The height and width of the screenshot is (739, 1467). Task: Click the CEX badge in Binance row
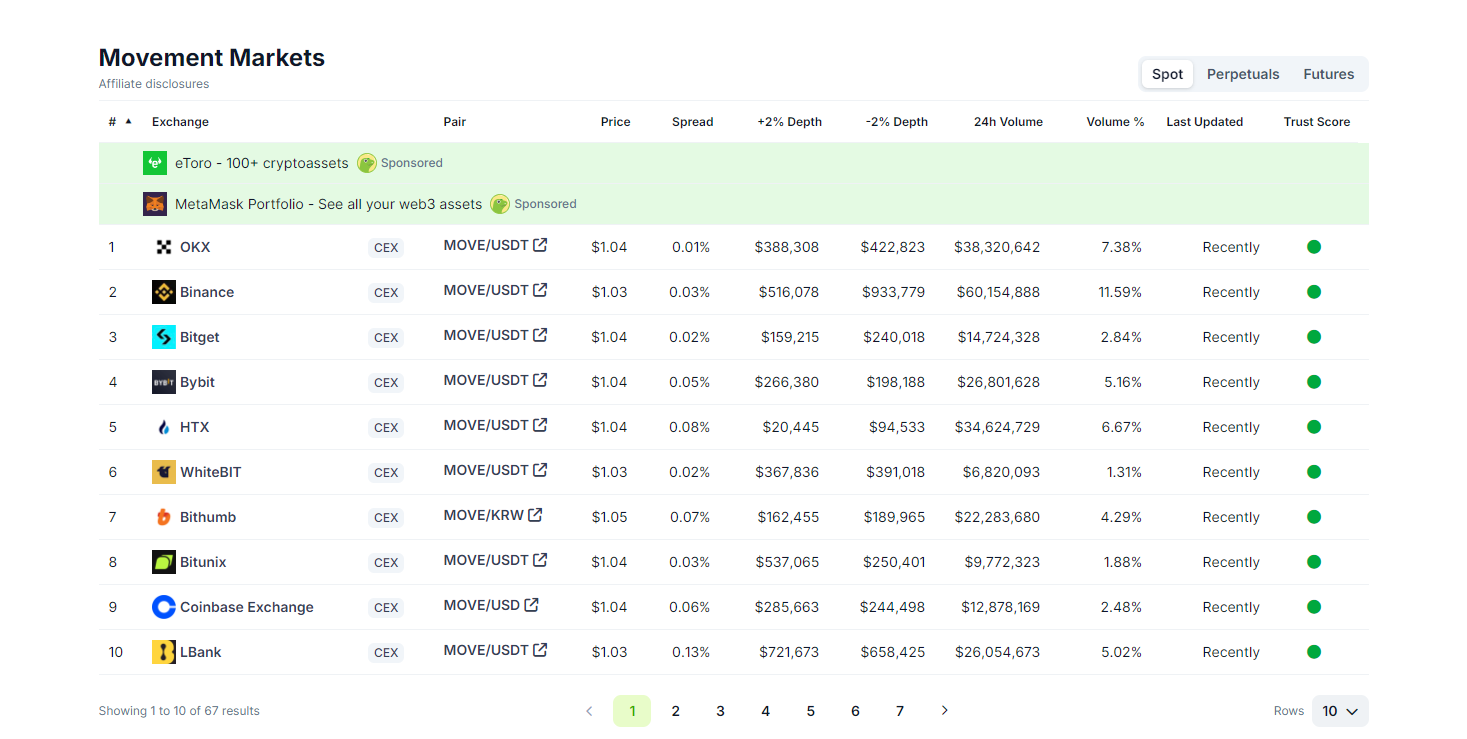(386, 293)
